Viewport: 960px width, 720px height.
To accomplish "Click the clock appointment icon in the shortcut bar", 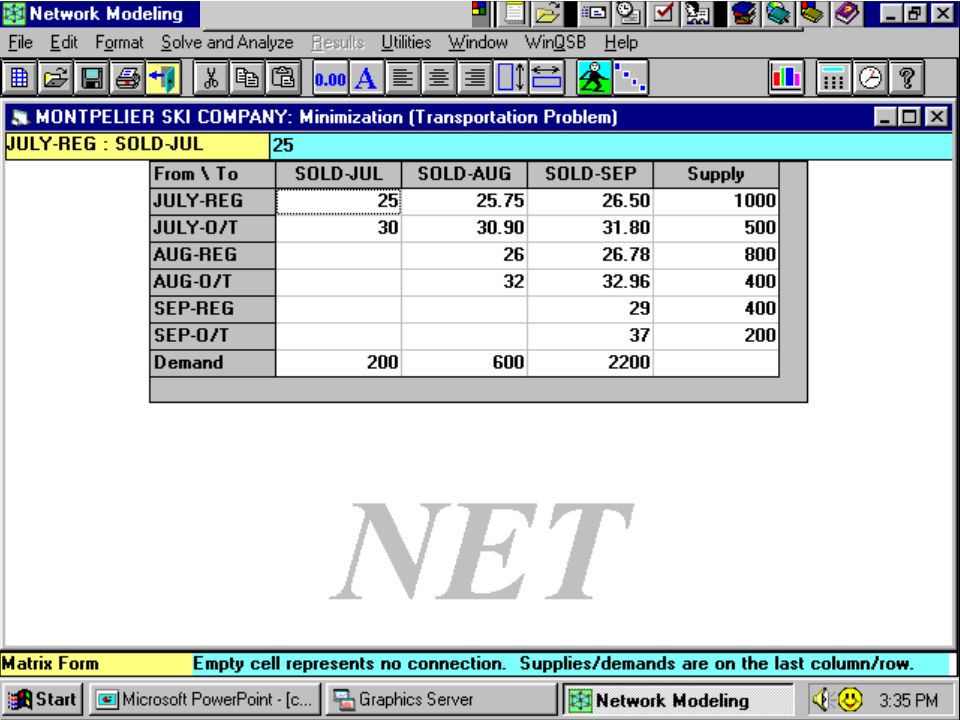I will click(628, 13).
